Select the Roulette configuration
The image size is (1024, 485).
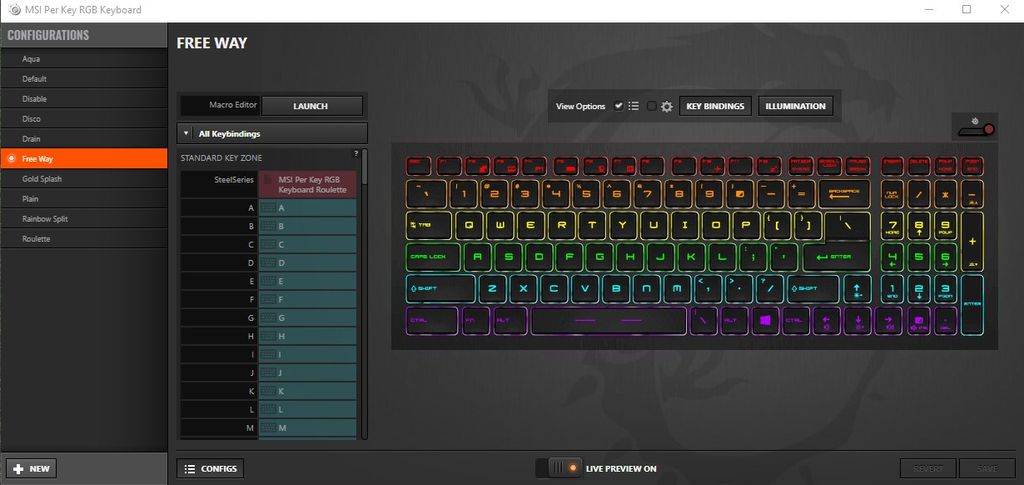[84, 239]
